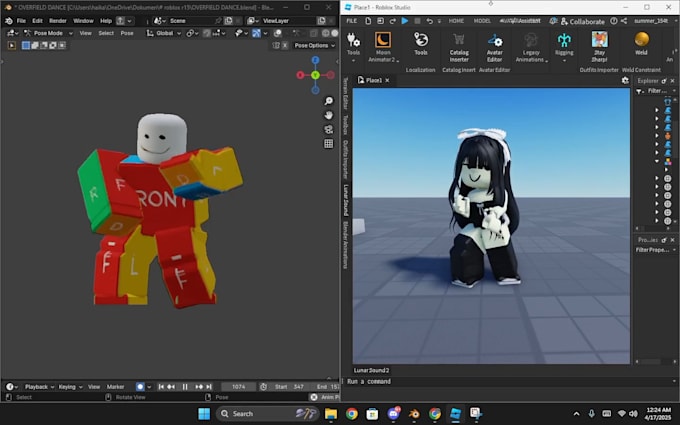
Task: Toggle Blender camera view gizmo
Action: coord(329,129)
